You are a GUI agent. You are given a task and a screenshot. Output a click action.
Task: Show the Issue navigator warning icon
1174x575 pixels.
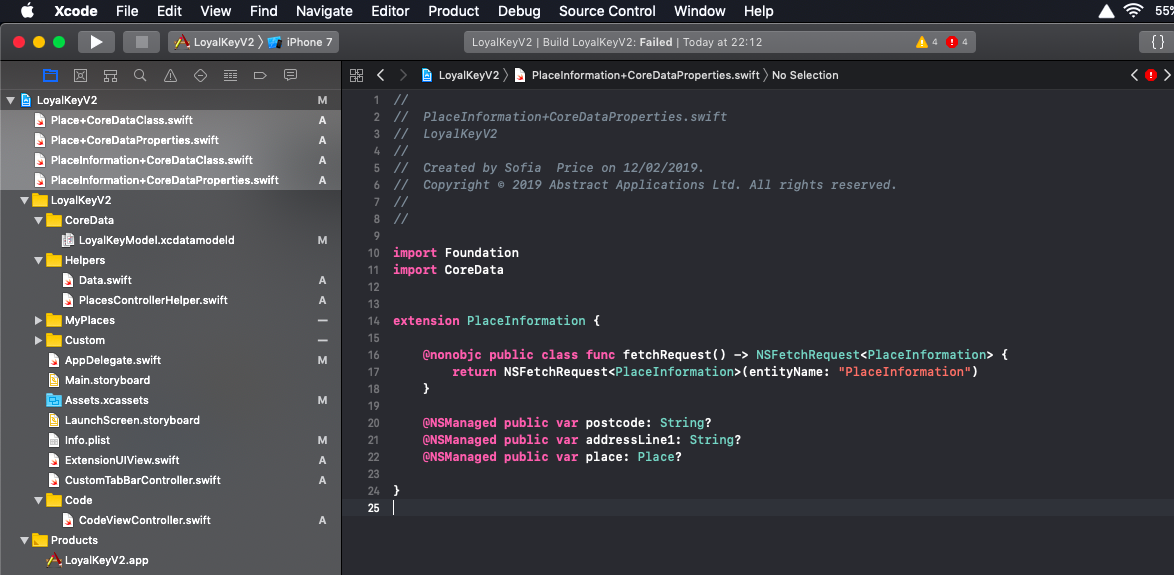170,75
